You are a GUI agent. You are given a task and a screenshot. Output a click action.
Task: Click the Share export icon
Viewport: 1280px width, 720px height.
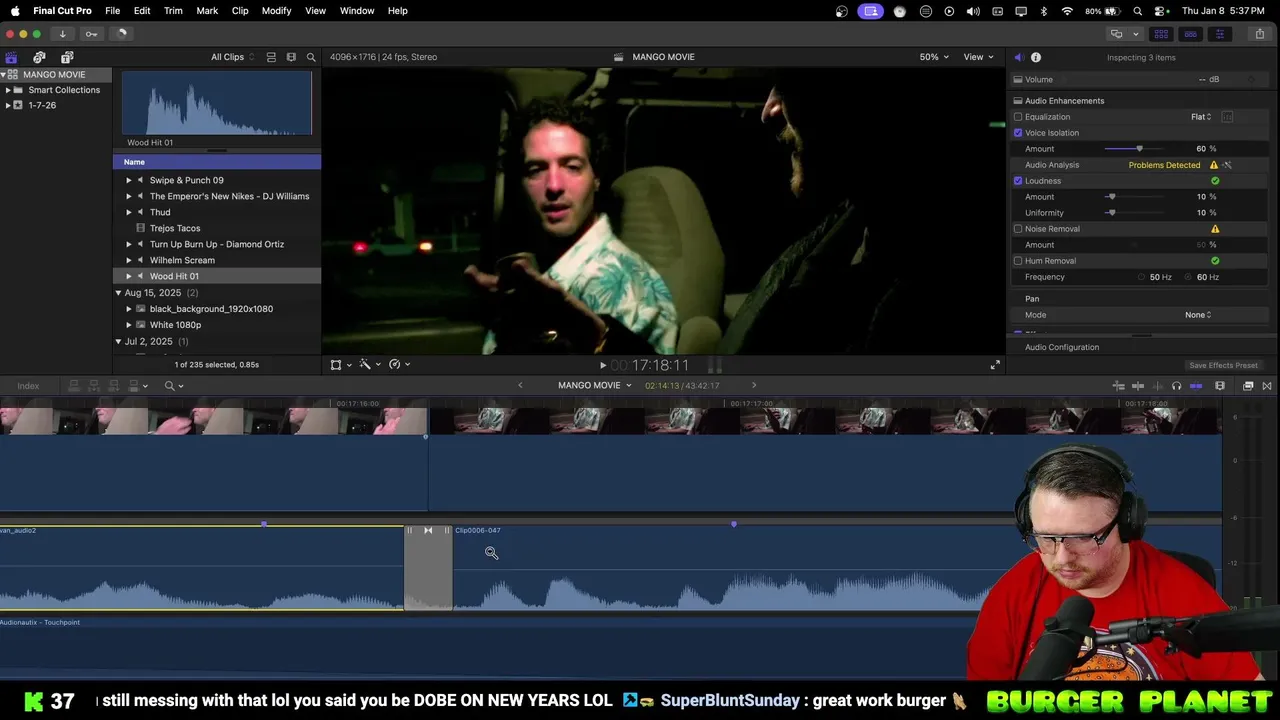1260,34
